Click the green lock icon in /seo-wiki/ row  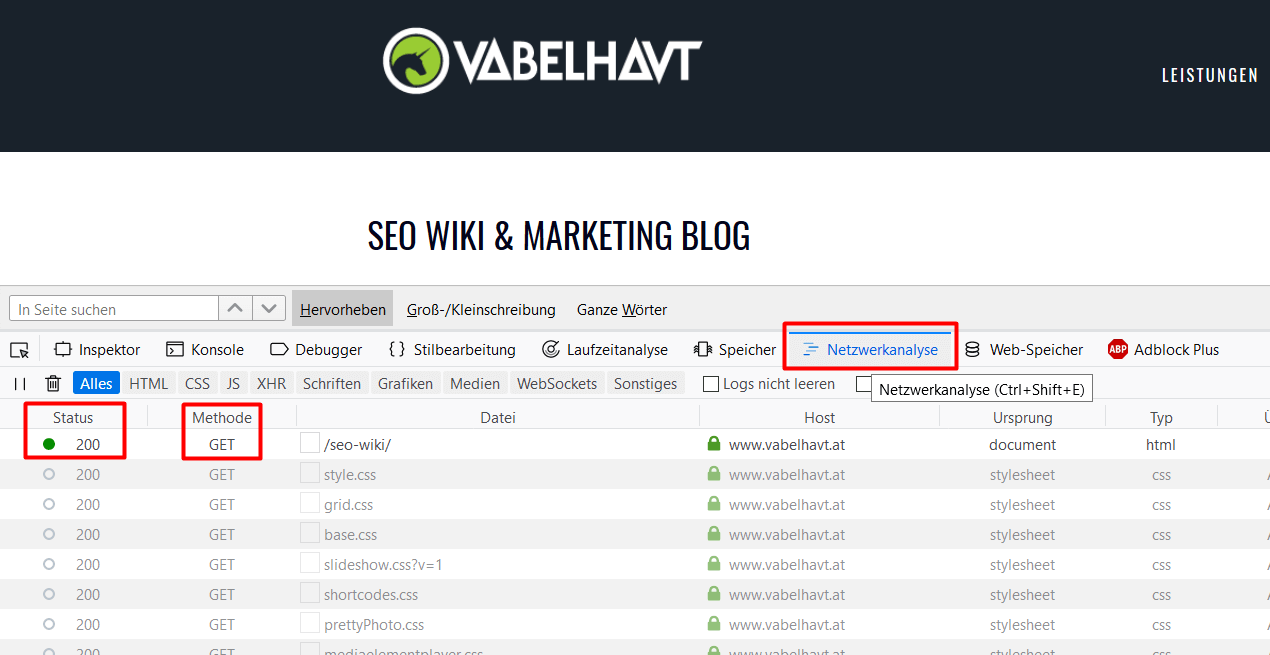tap(714, 444)
